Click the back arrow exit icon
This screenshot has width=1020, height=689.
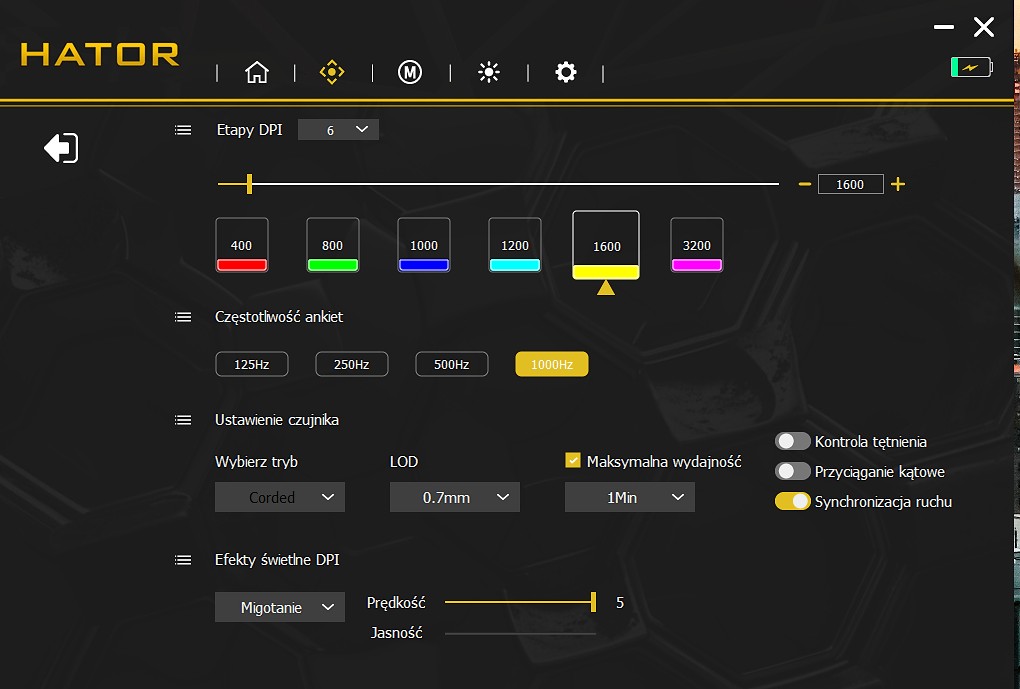point(60,147)
